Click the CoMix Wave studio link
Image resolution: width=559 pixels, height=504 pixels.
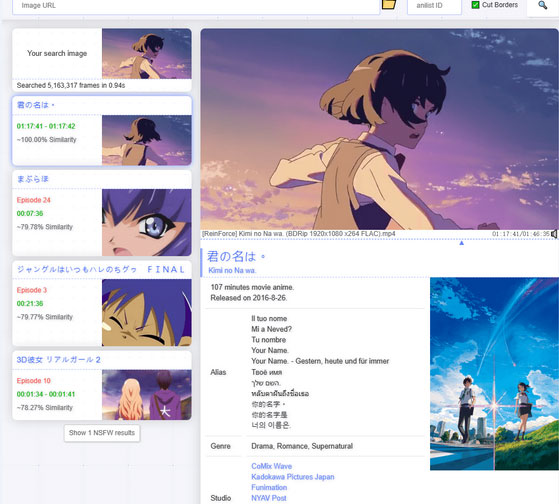click(x=272, y=466)
